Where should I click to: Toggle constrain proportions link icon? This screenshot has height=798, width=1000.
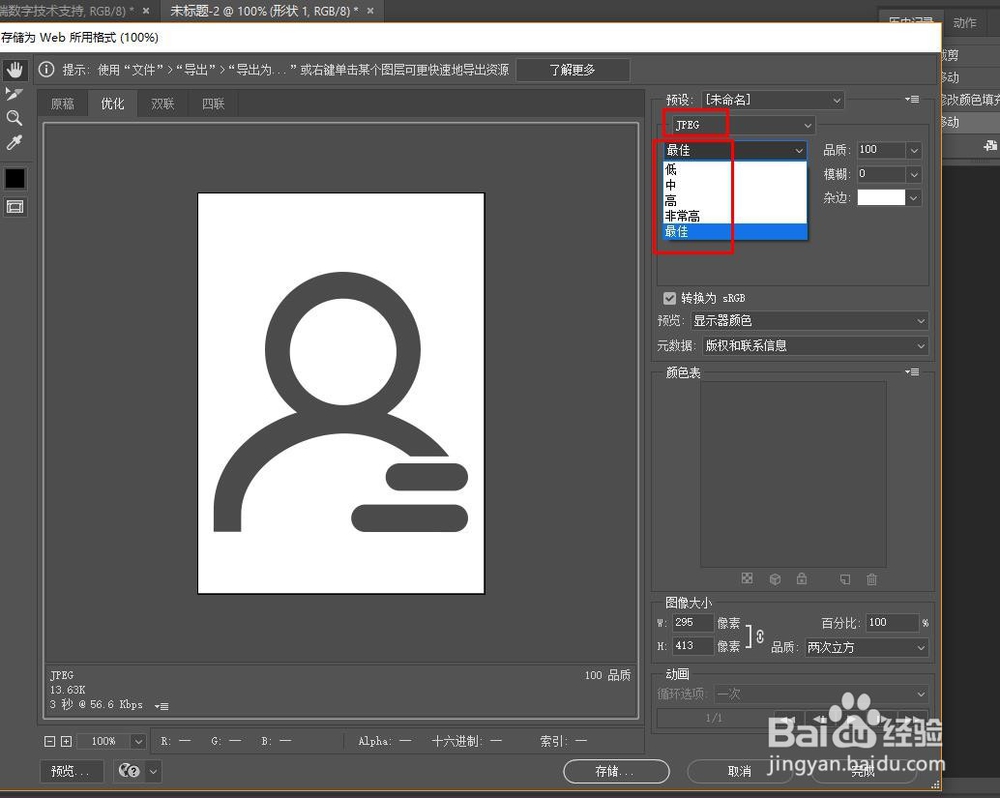(760, 635)
